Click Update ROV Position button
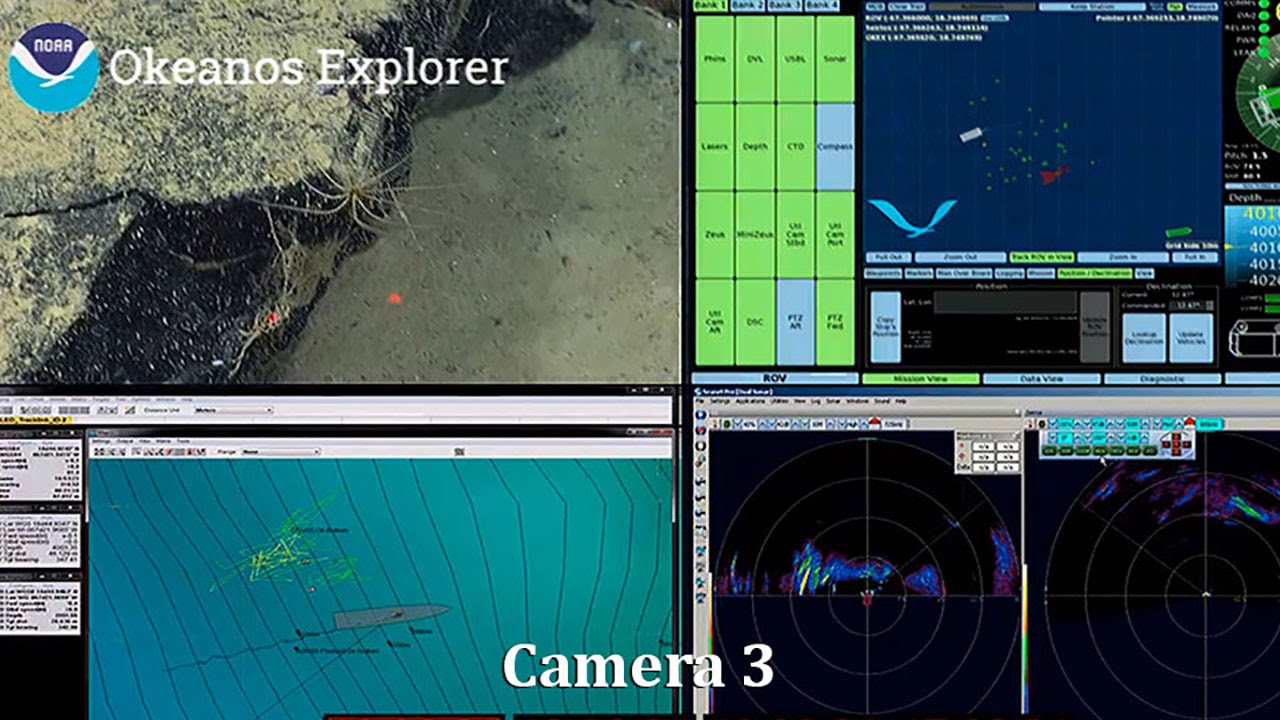Viewport: 1280px width, 720px height. [1095, 327]
